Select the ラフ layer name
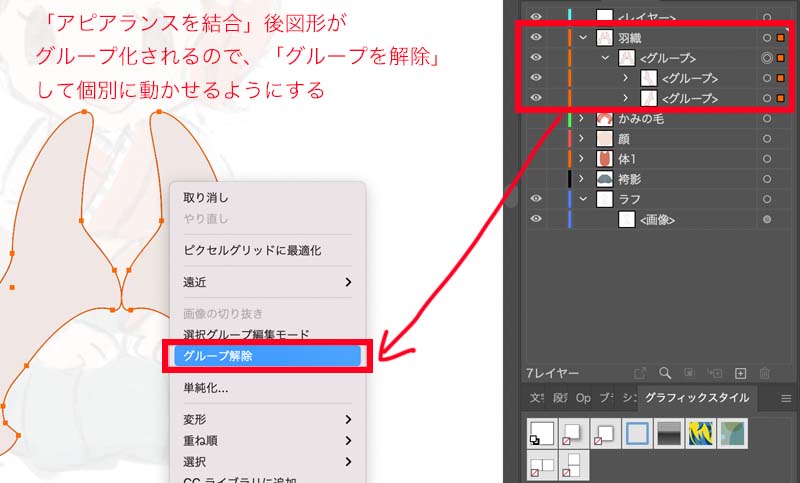This screenshot has width=800, height=483. pyautogui.click(x=630, y=199)
